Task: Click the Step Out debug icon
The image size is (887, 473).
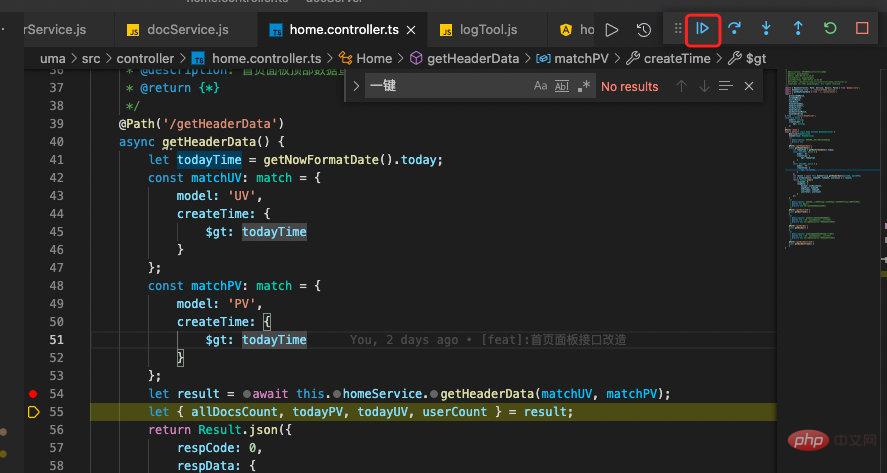Action: 798,29
